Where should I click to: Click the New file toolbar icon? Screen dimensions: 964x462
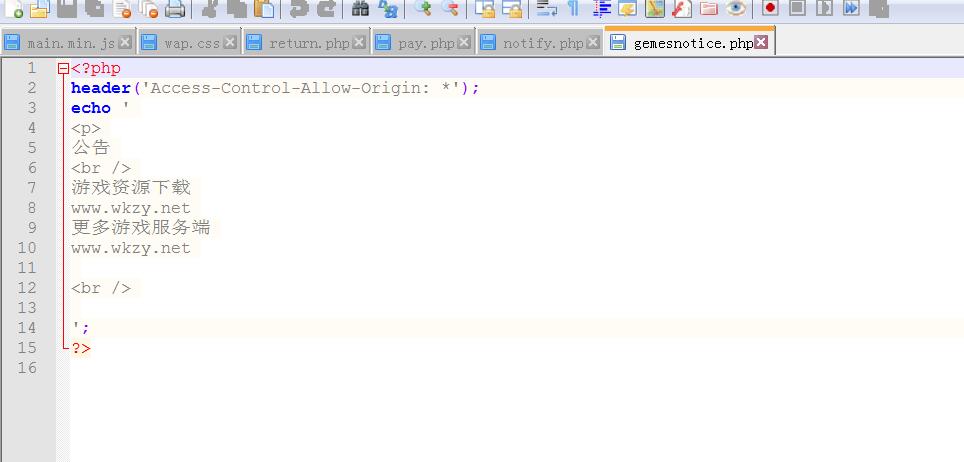point(14,9)
